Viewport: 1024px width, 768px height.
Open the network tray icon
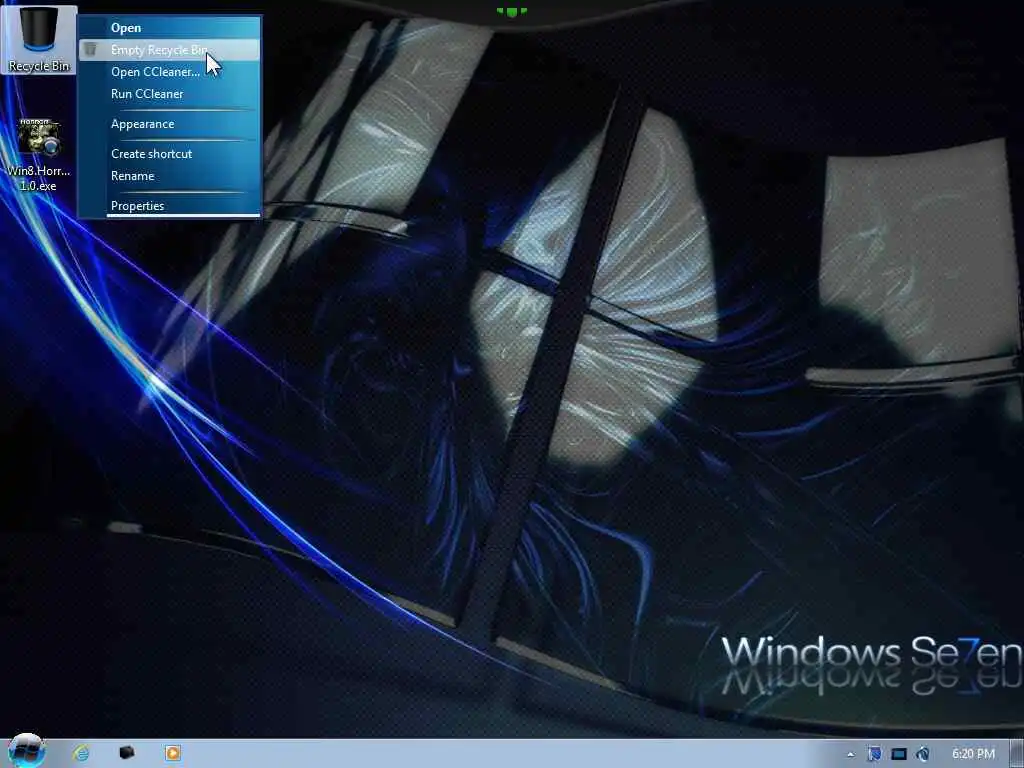(899, 754)
